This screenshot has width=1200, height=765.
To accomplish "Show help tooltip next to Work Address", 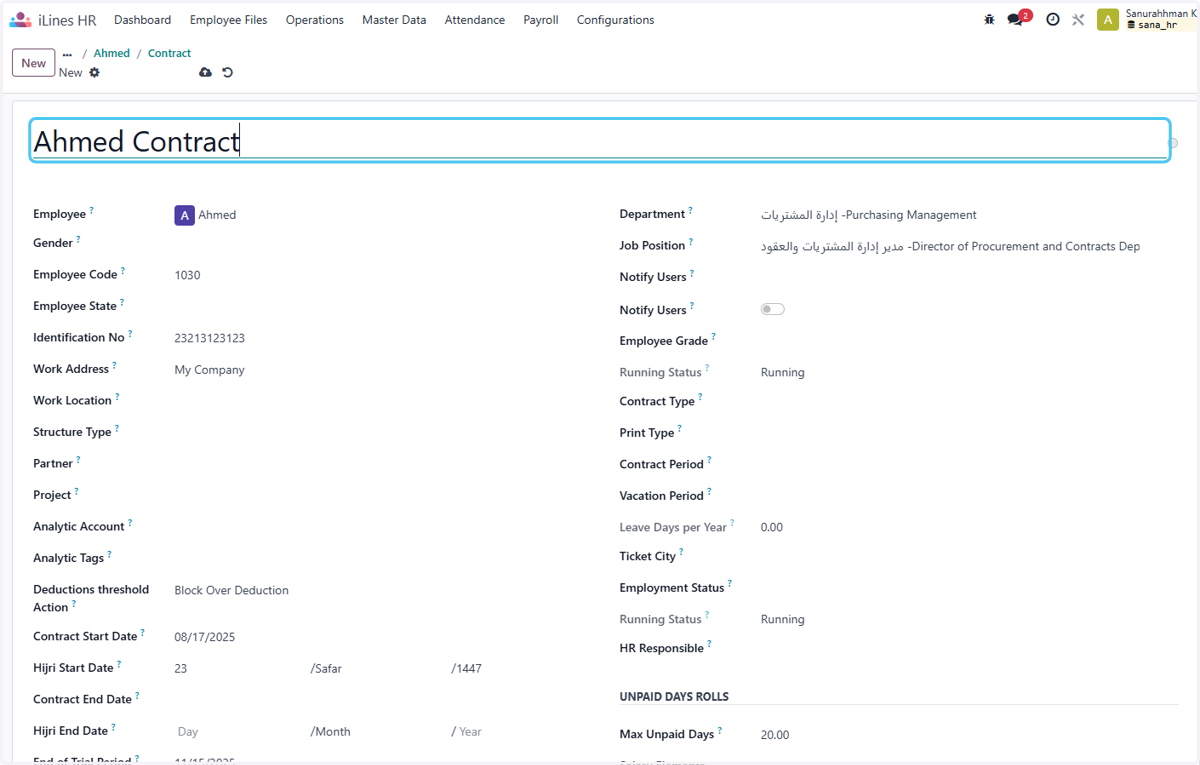I will [x=114, y=366].
